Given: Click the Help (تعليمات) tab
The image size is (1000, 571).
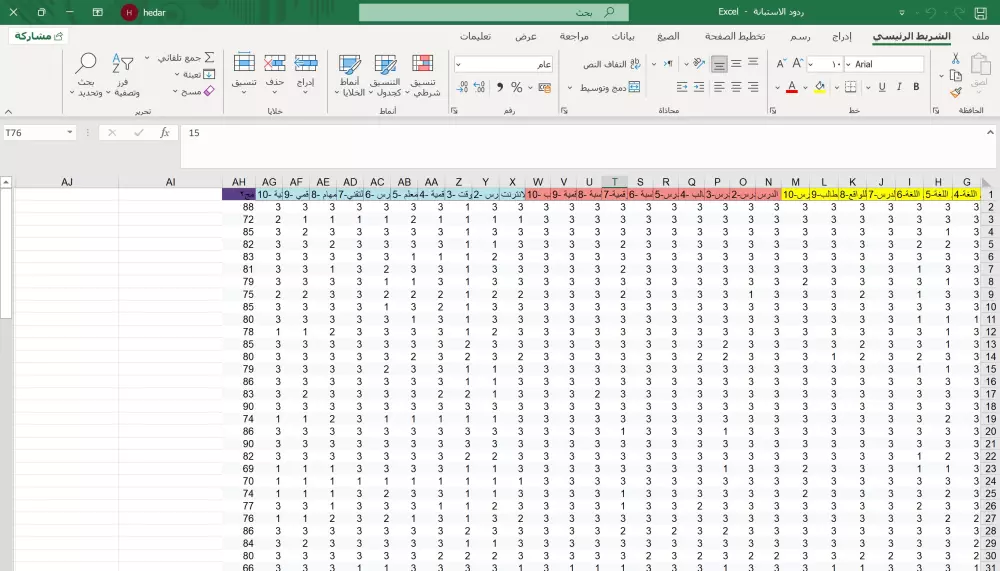Looking at the screenshot, I should (x=475, y=36).
